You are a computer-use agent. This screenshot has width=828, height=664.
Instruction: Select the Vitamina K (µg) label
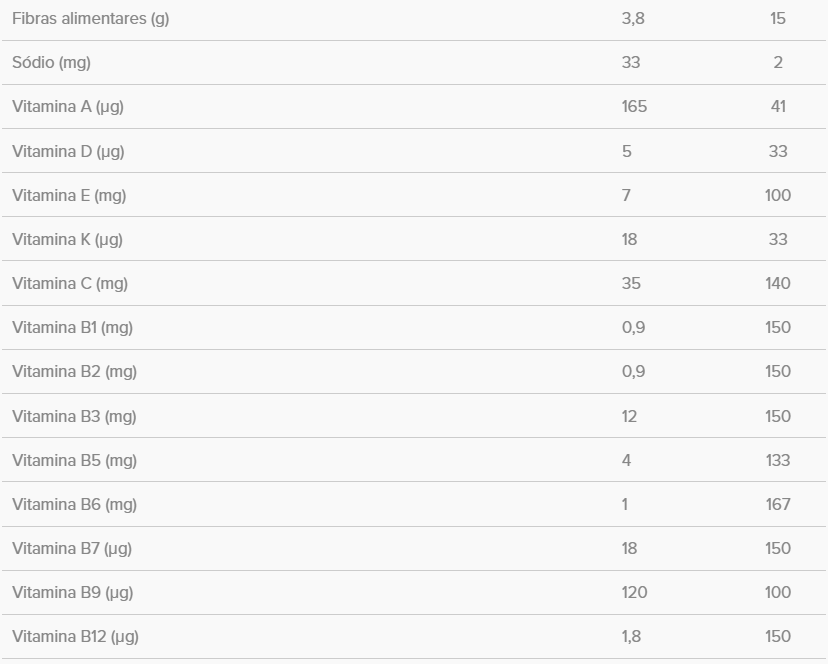pyautogui.click(x=68, y=239)
